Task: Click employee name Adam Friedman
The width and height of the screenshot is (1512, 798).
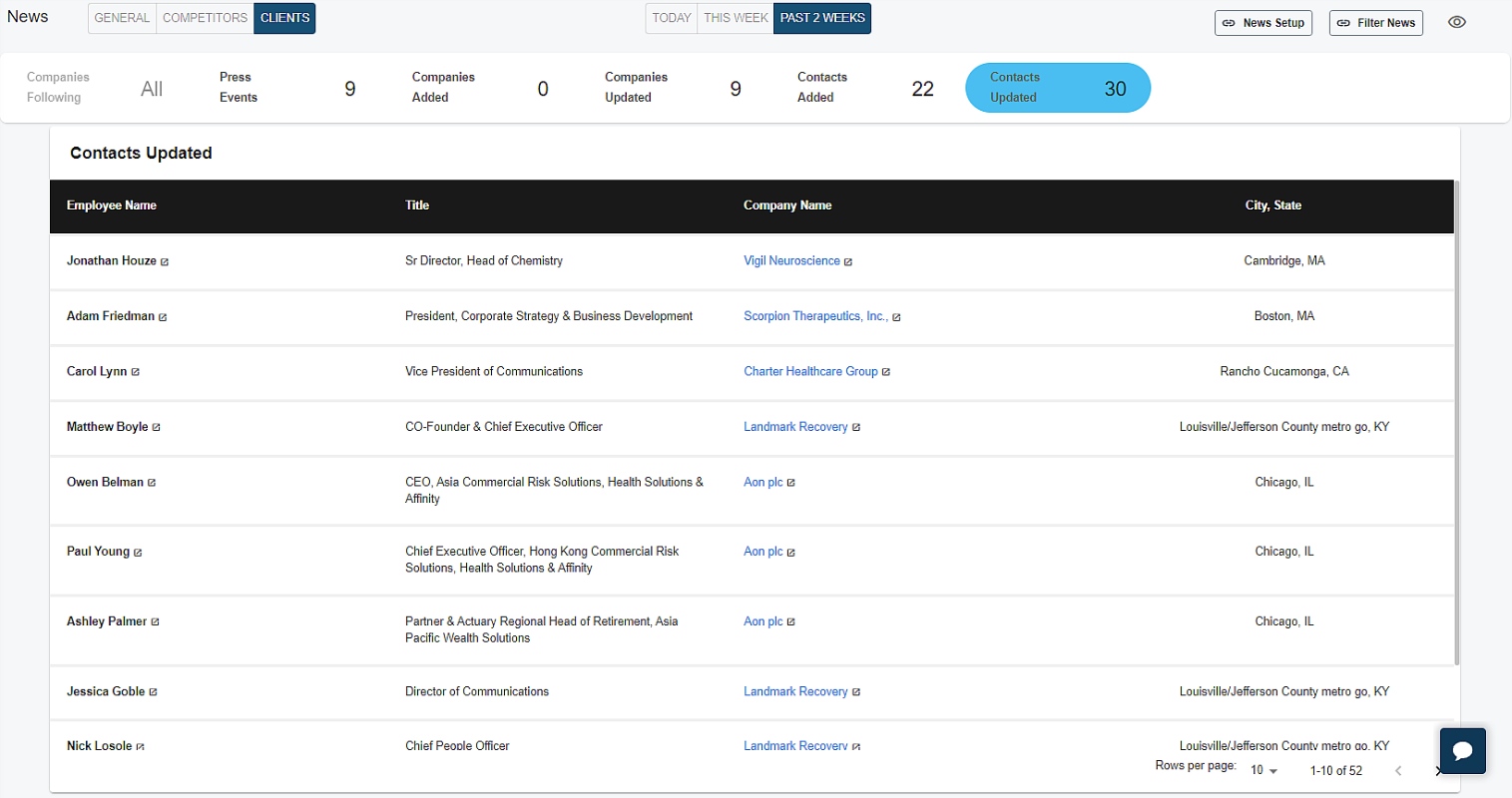Action: click(111, 316)
